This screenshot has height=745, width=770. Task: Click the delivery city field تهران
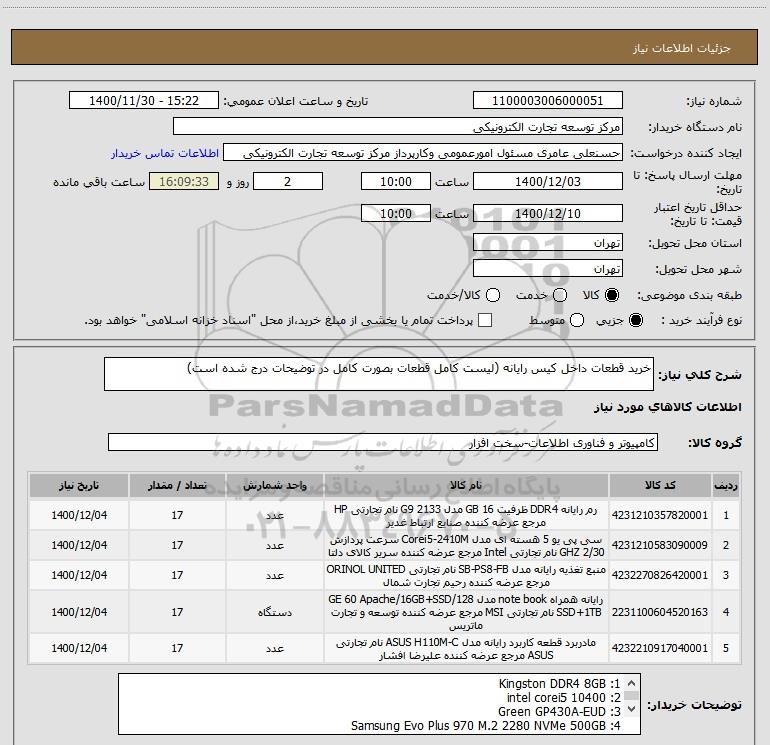coord(548,269)
